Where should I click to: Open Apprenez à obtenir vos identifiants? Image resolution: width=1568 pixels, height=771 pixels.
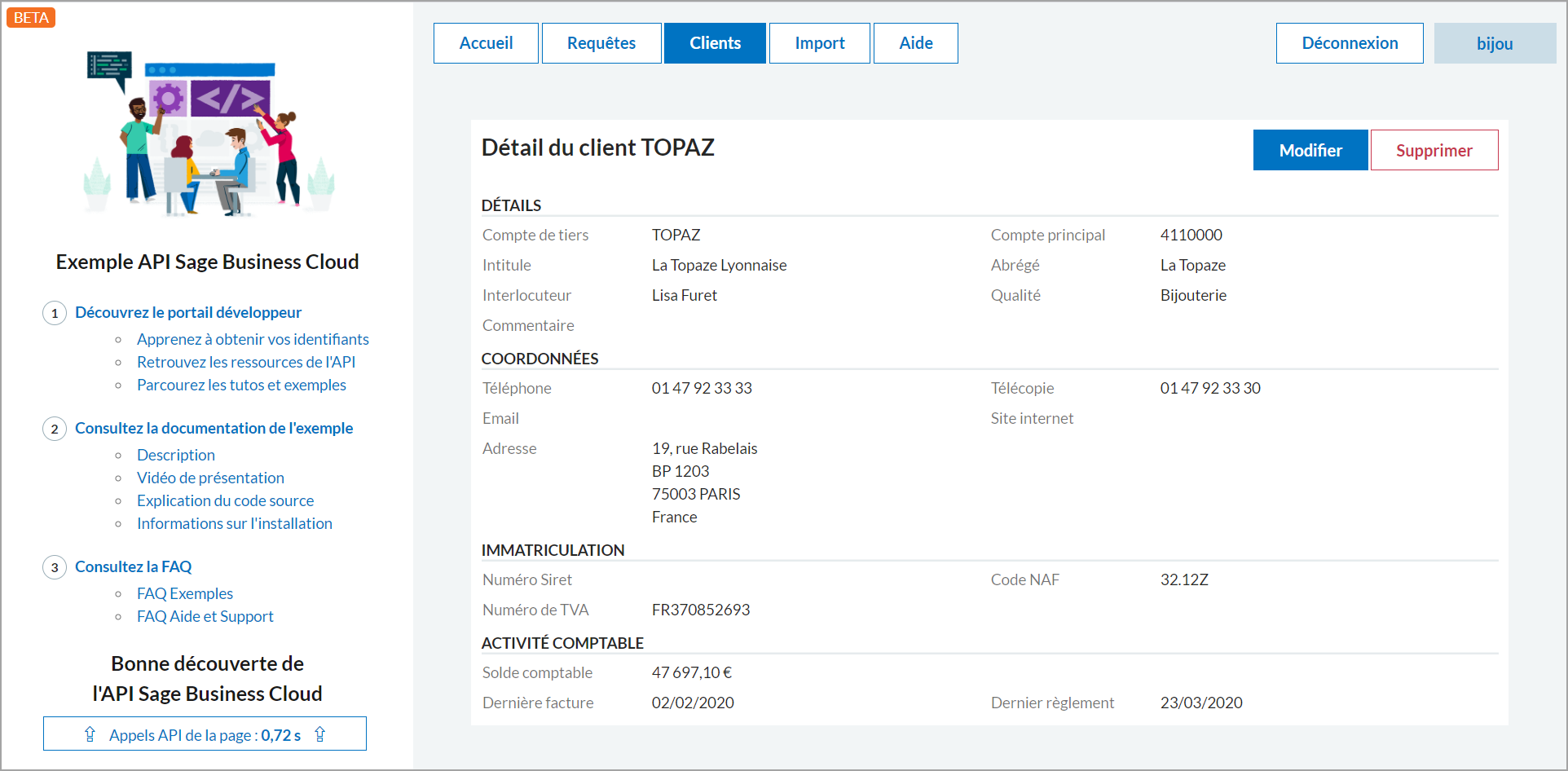click(253, 339)
